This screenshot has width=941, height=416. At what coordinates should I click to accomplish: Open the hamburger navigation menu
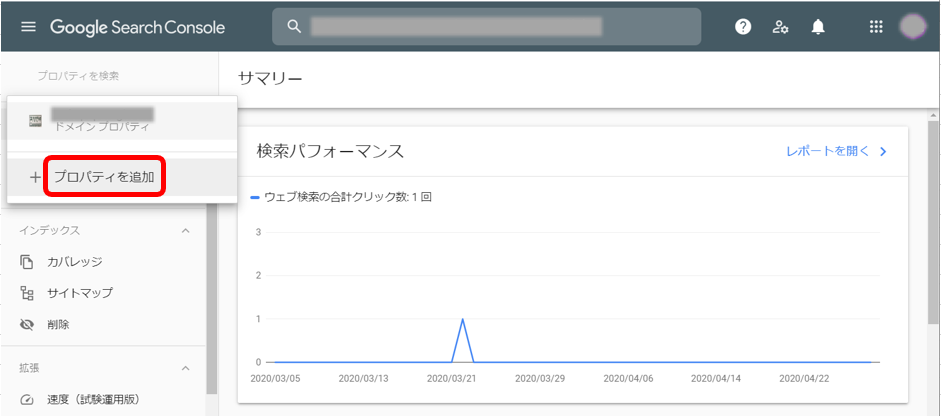coord(28,27)
